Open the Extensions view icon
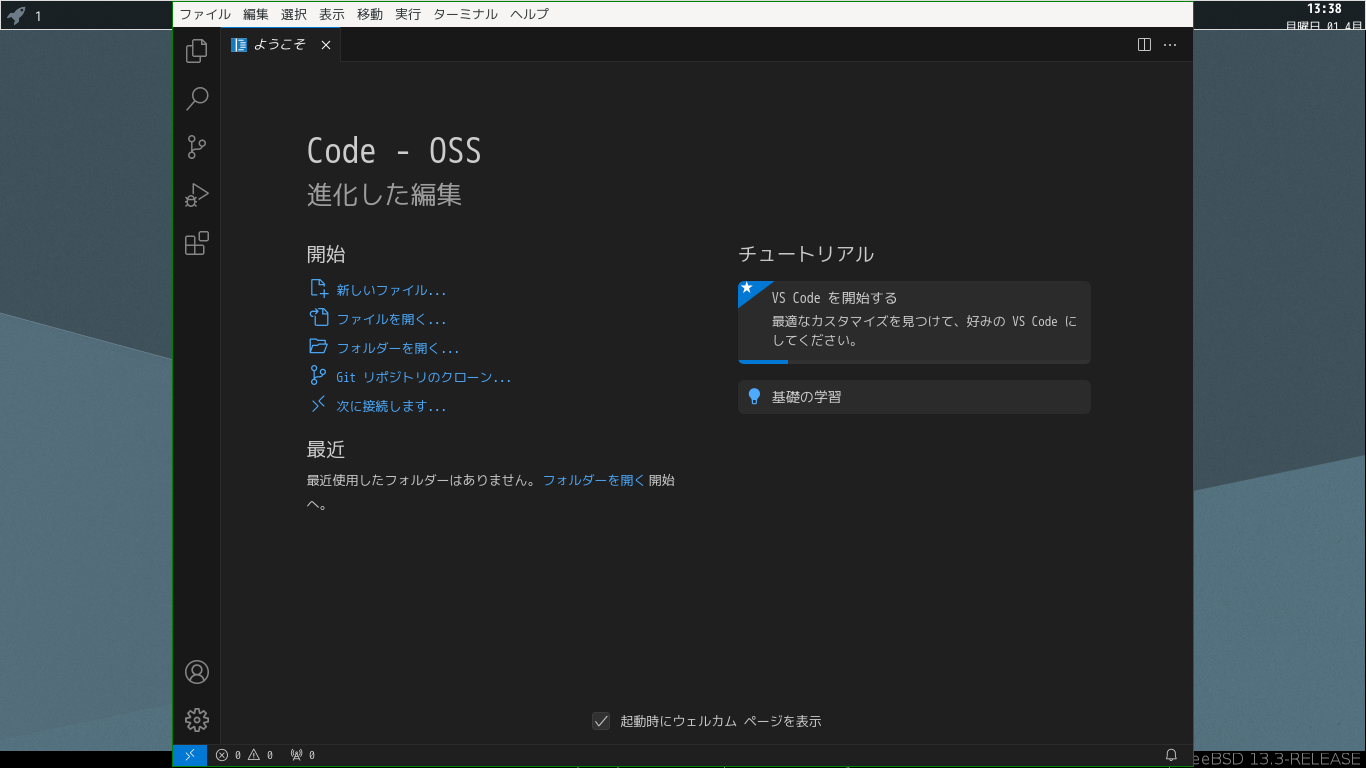This screenshot has width=1366, height=768. coord(197,243)
